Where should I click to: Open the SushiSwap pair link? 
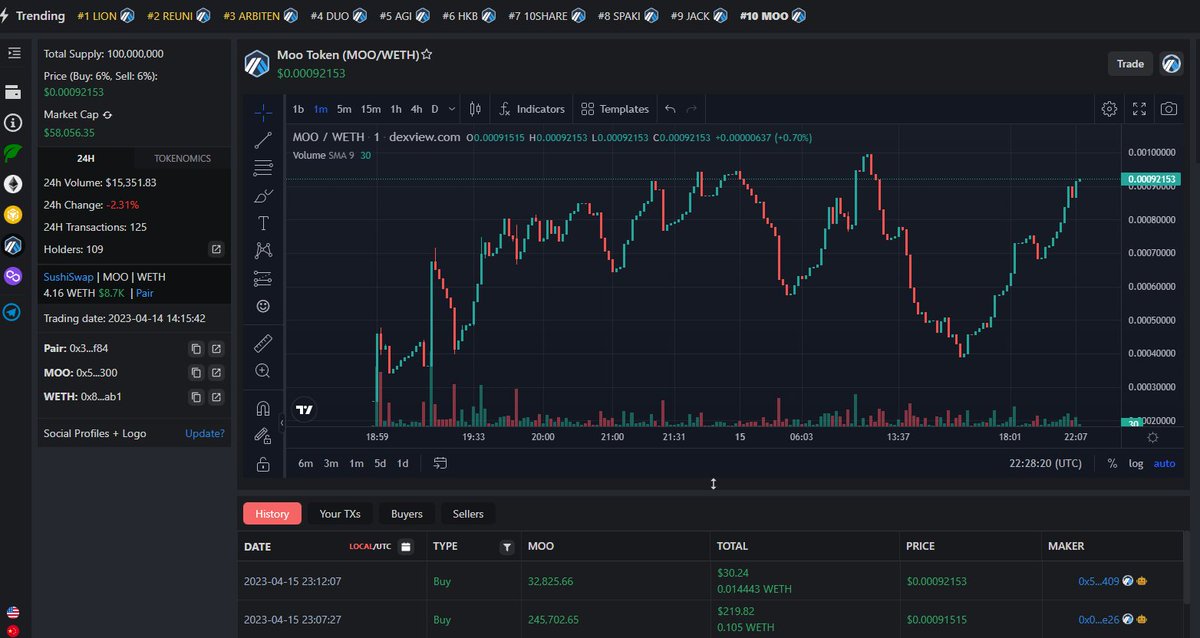tap(68, 277)
